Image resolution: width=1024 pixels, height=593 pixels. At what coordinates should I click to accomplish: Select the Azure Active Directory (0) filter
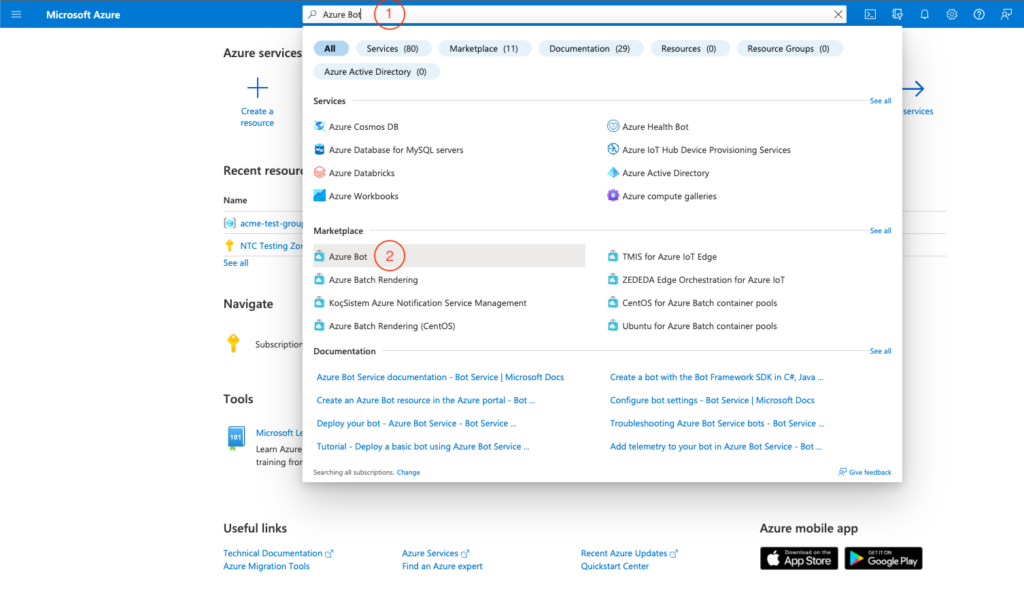pyautogui.click(x=376, y=72)
